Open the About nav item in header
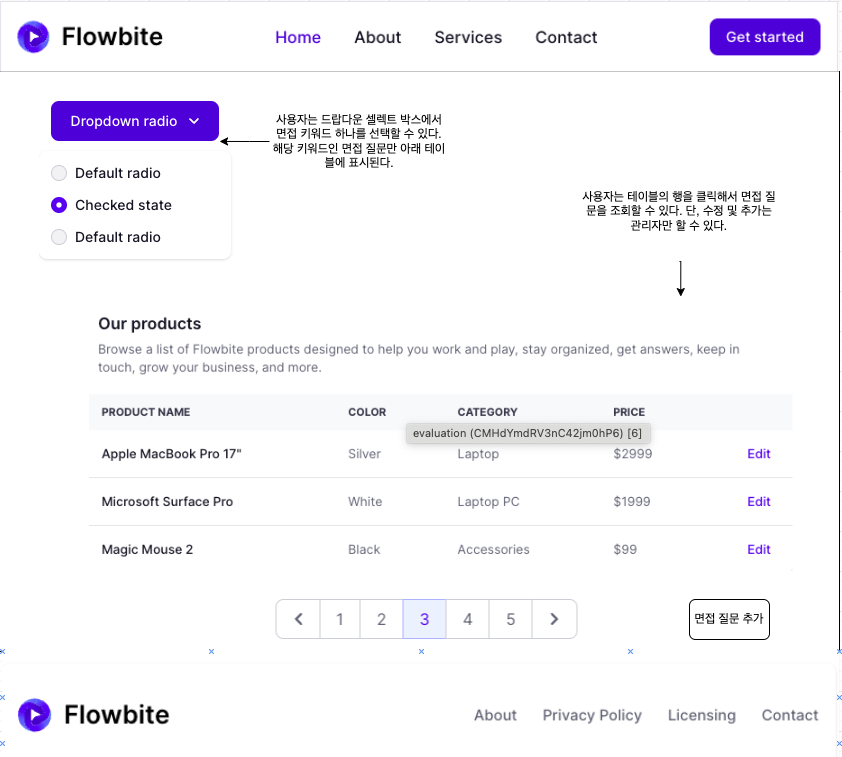Screen dimensions: 842x757 click(378, 37)
